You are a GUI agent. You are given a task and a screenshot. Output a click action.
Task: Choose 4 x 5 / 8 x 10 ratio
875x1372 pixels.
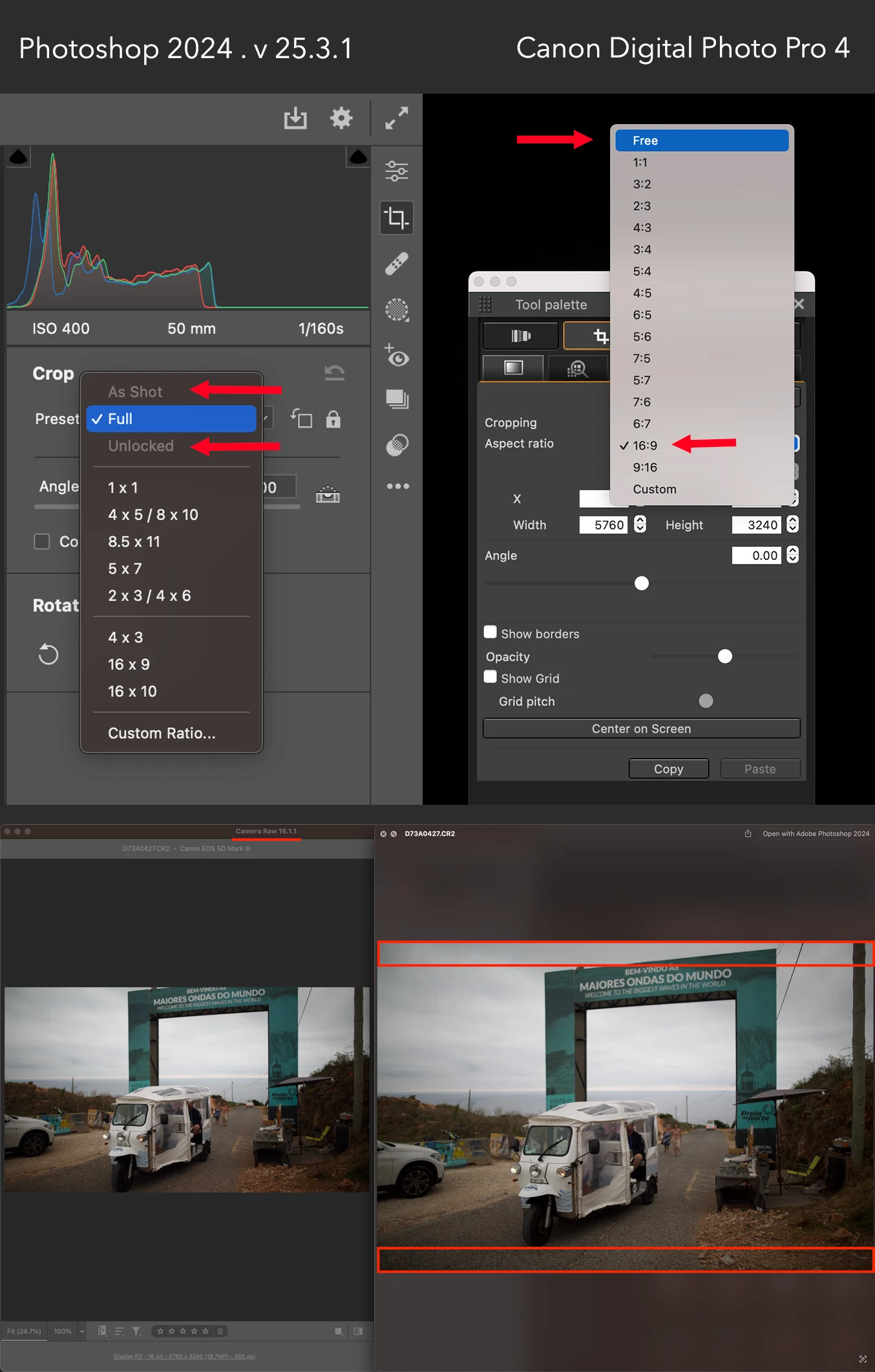coord(171,515)
